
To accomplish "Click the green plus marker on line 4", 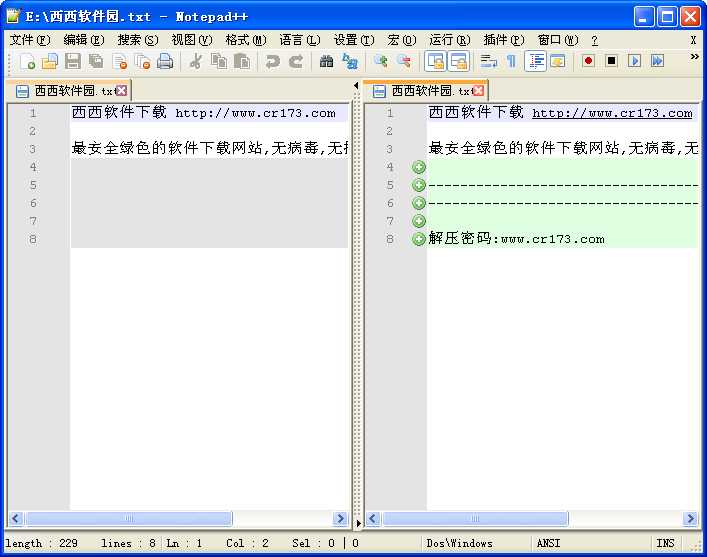I will pyautogui.click(x=419, y=167).
